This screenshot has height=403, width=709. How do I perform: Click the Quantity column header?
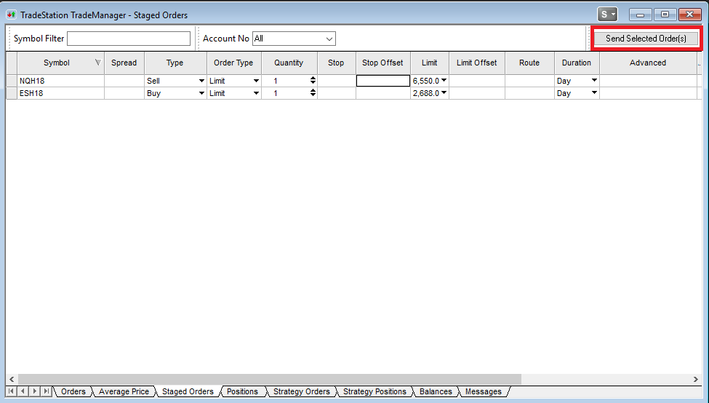pos(289,63)
